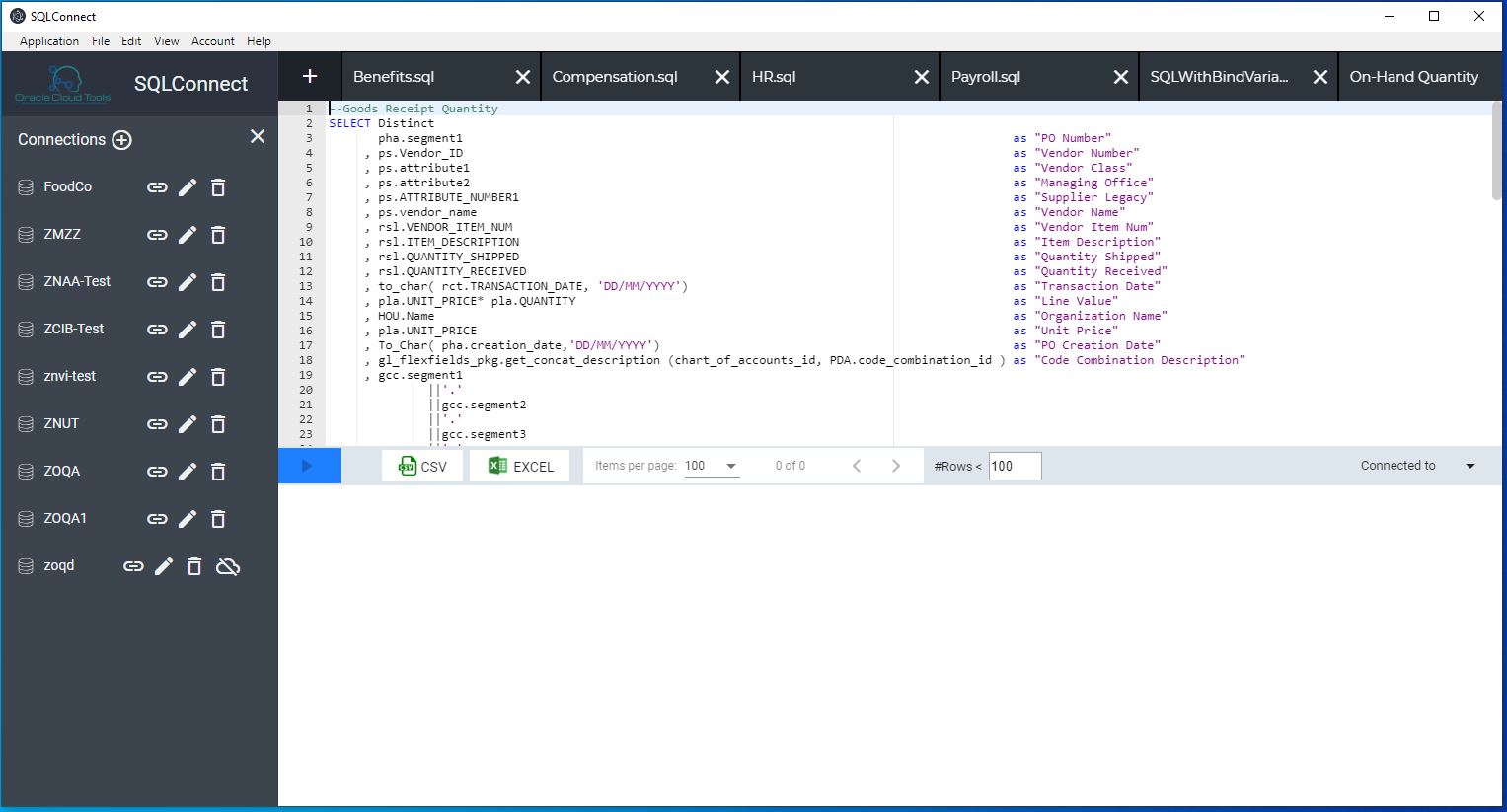1507x812 pixels.
Task: Delete the FoodCo connection
Action: [x=218, y=187]
